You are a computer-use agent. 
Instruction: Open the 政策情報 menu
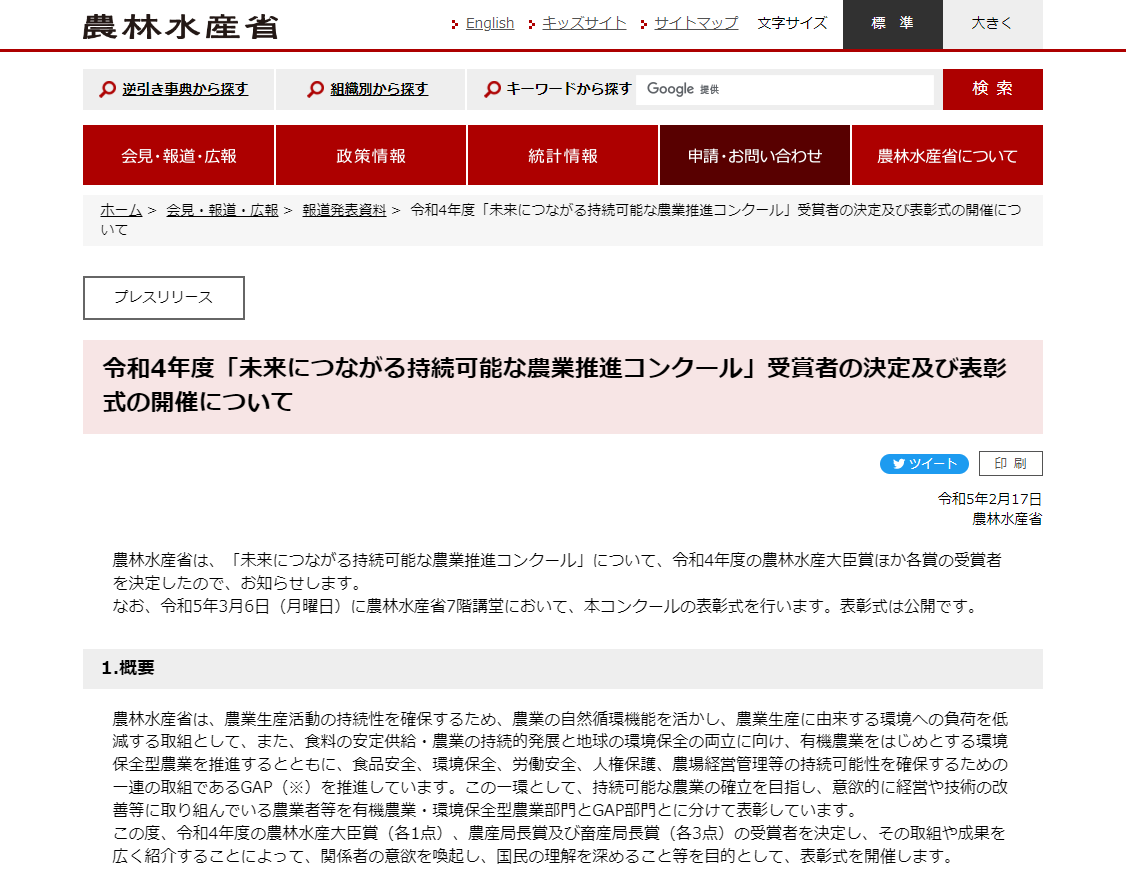point(371,156)
